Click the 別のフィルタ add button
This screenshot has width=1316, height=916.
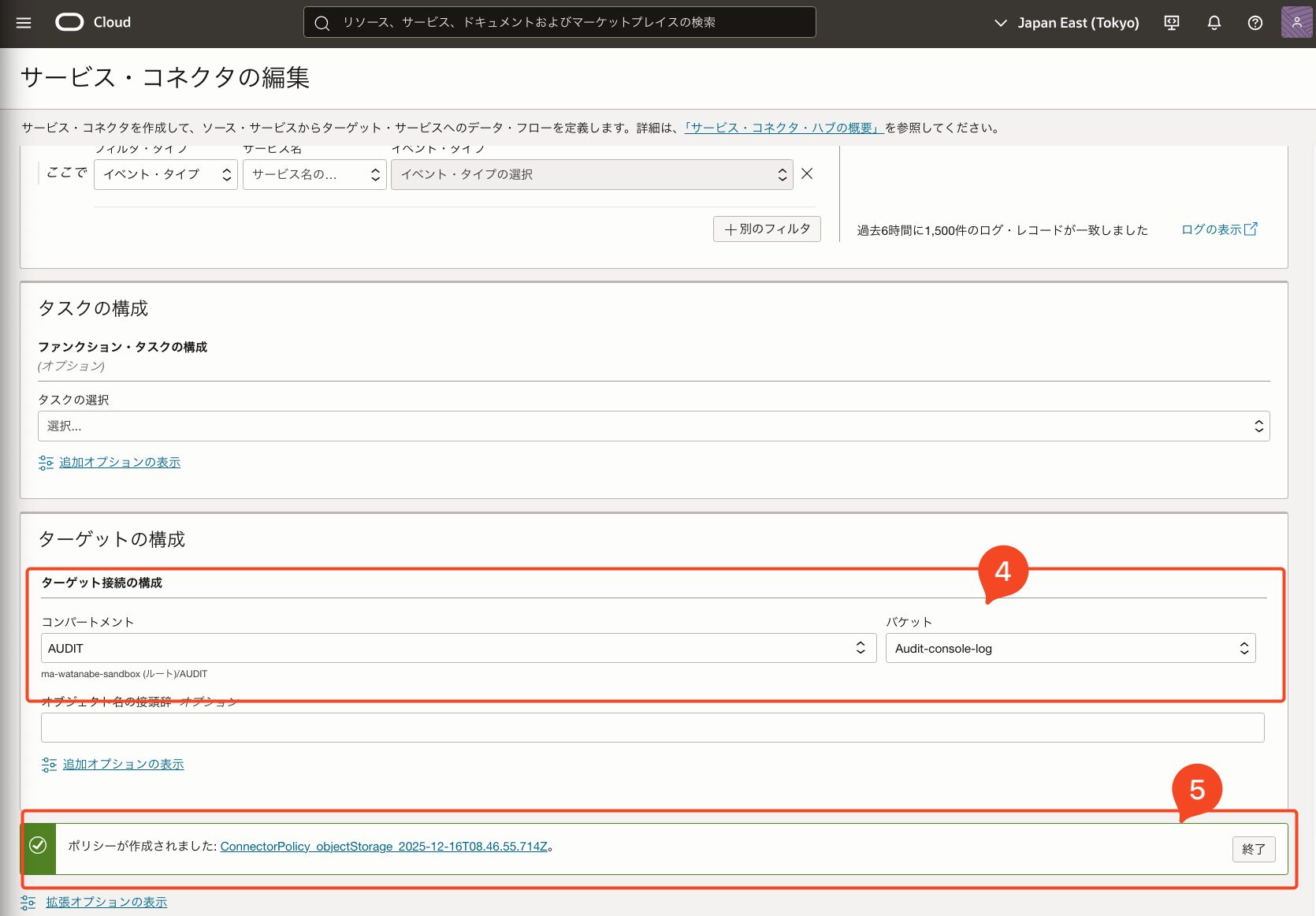coord(767,229)
